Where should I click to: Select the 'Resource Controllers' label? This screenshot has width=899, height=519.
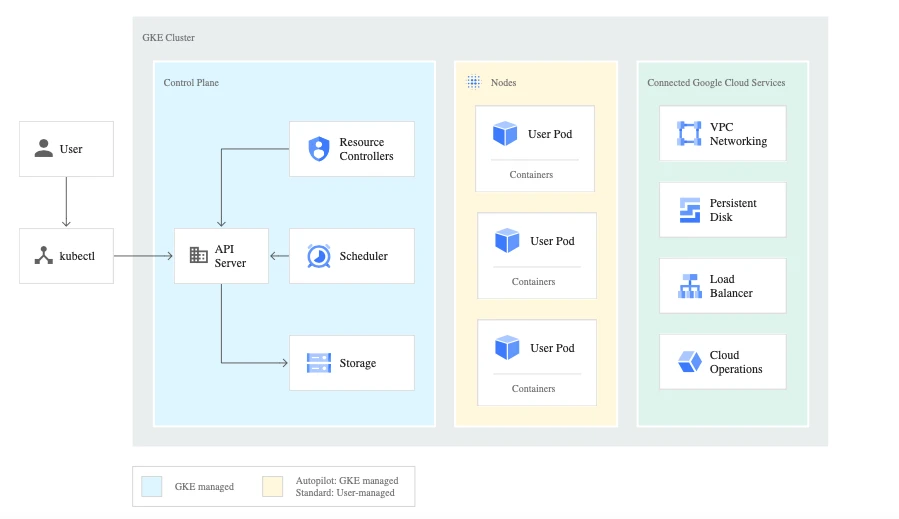(366, 149)
